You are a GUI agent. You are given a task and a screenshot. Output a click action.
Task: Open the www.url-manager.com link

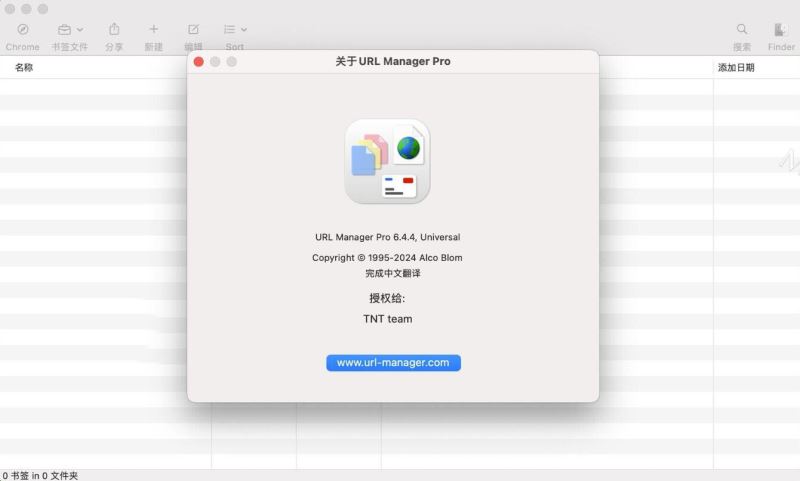(393, 363)
